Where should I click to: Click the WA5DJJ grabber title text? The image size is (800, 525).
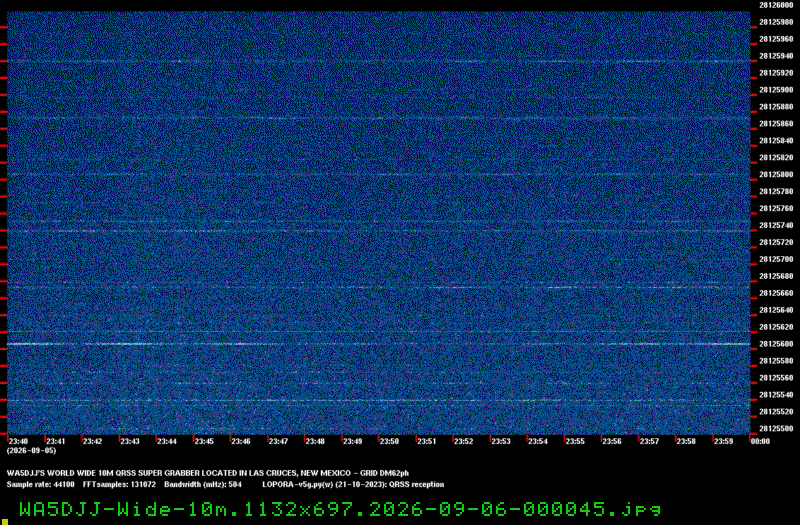pos(208,473)
